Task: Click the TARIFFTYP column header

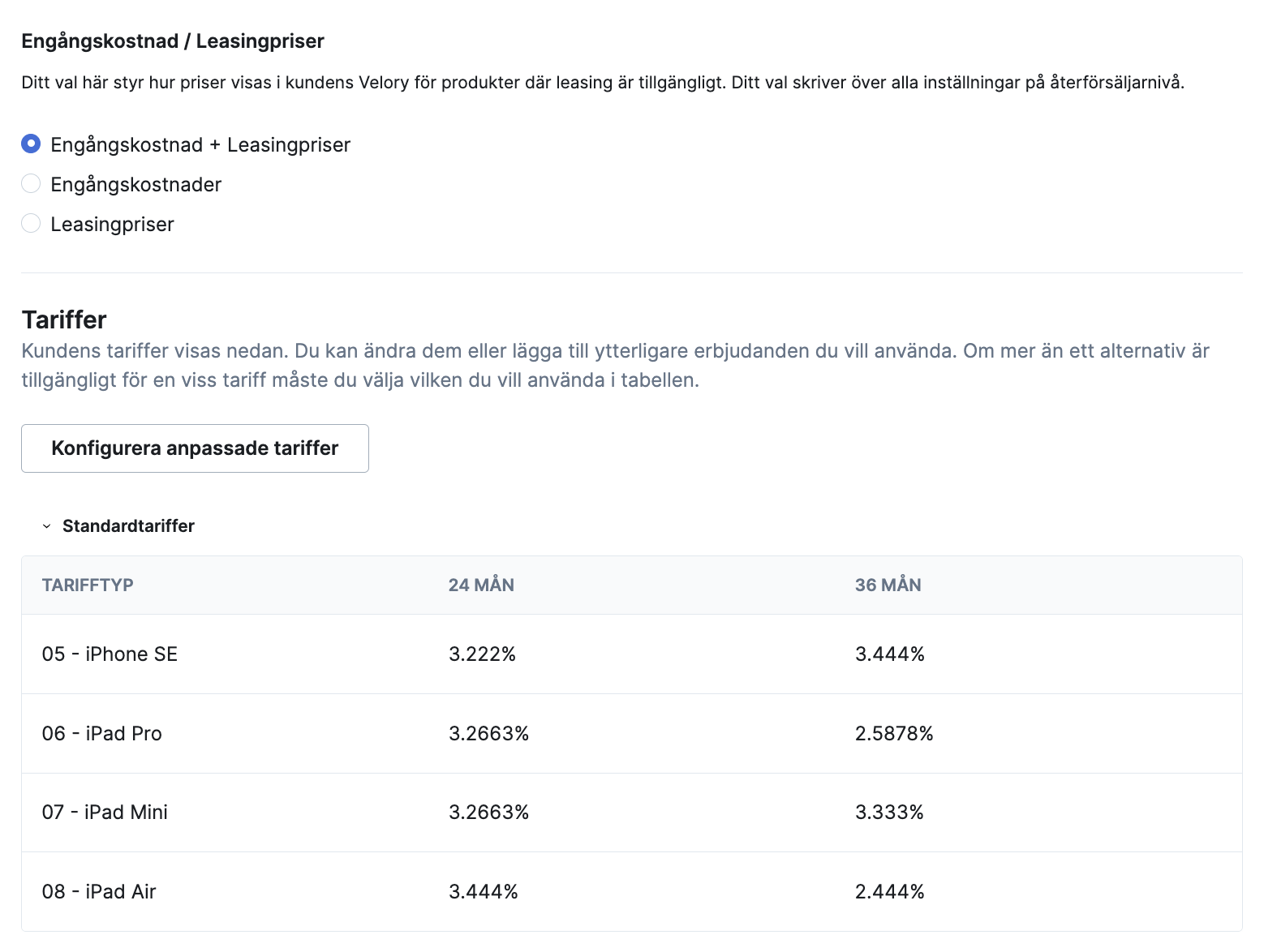Action: [x=88, y=585]
